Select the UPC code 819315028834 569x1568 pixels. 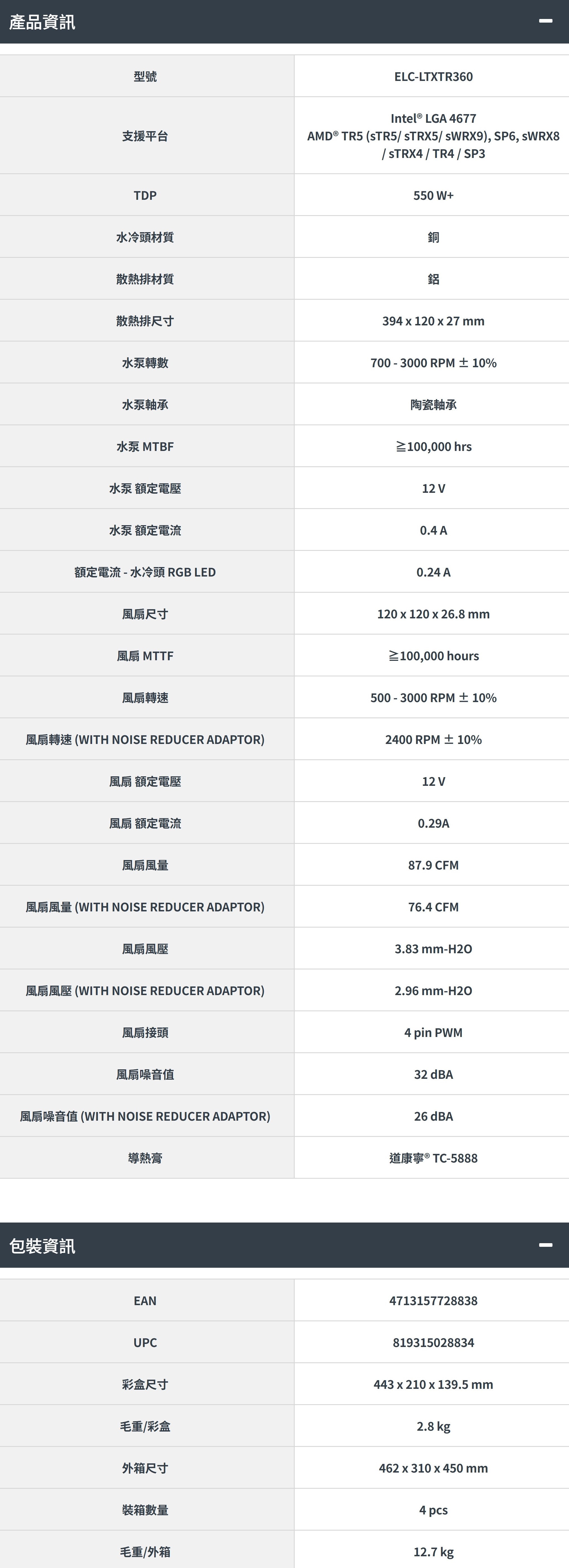(x=433, y=1343)
